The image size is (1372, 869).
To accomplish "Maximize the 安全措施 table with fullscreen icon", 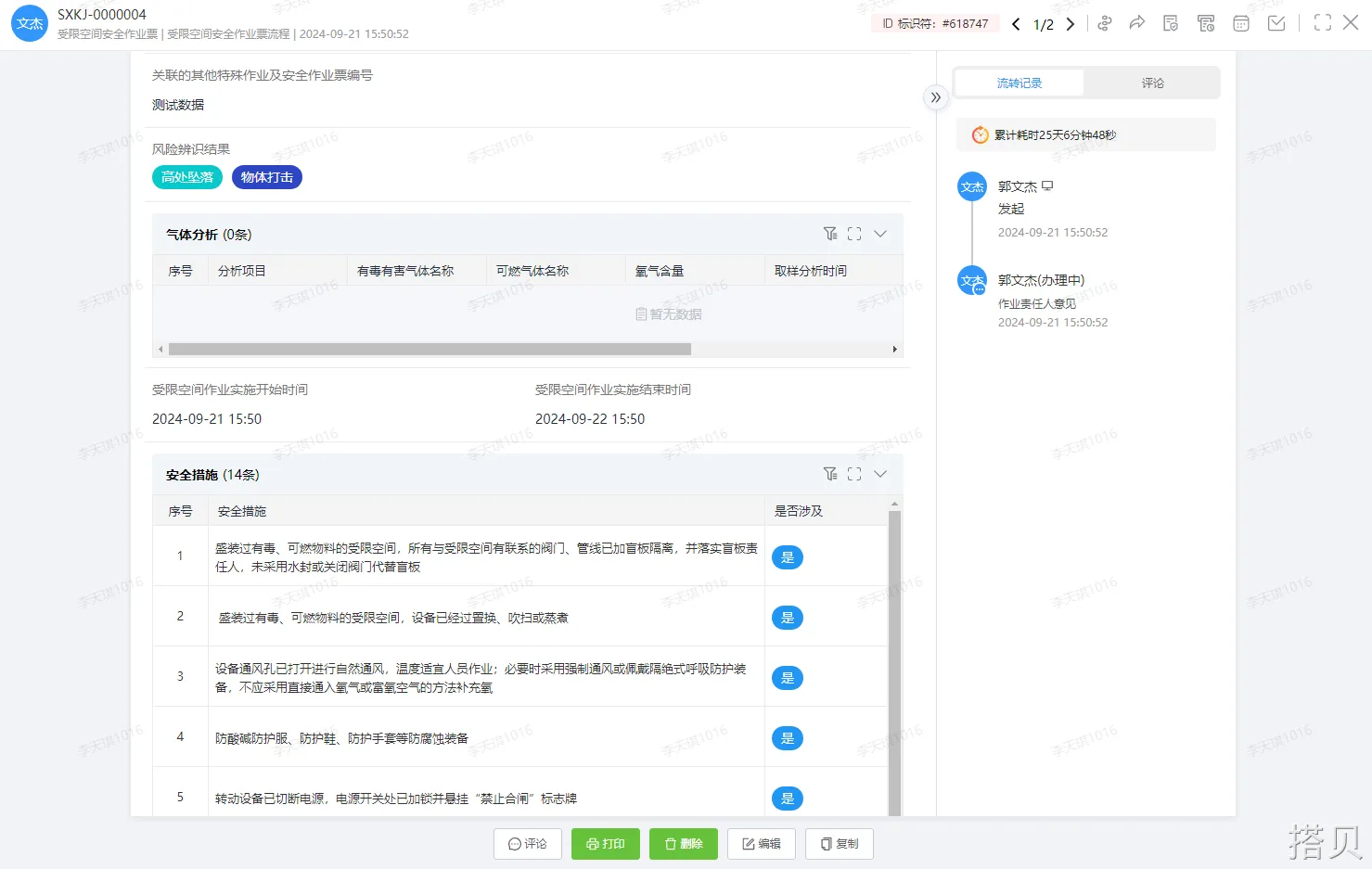I will [x=854, y=474].
